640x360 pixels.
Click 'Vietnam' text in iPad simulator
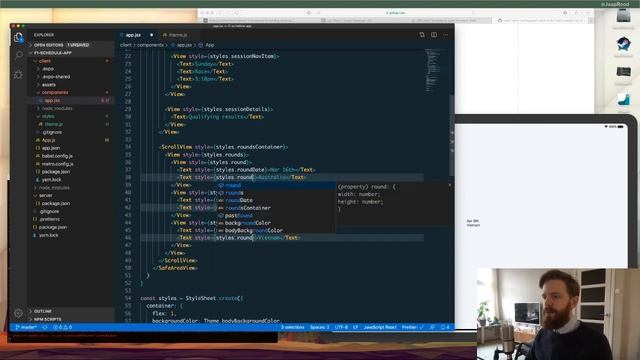tap(473, 225)
